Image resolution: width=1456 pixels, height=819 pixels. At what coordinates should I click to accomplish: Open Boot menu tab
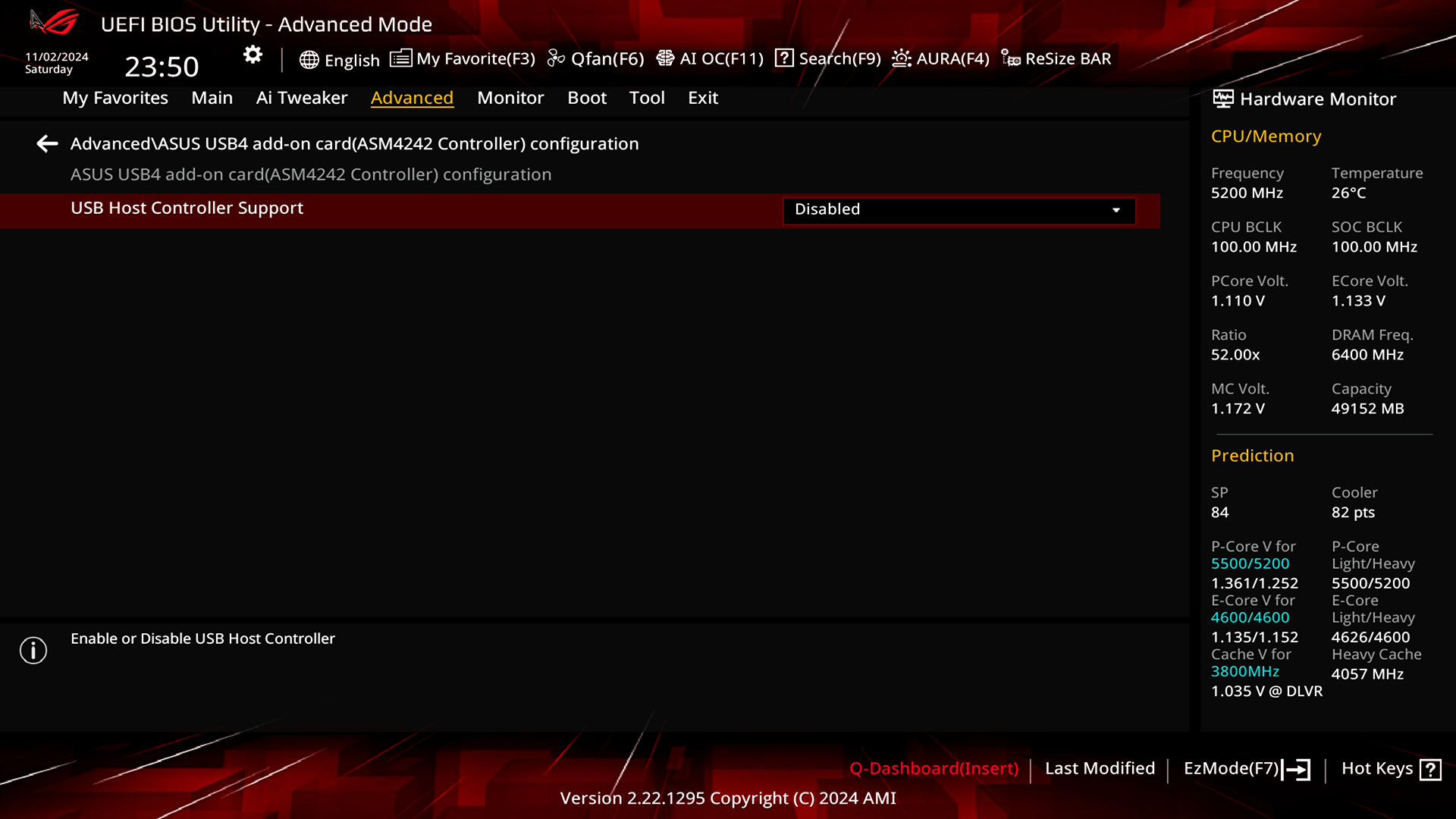click(x=587, y=97)
